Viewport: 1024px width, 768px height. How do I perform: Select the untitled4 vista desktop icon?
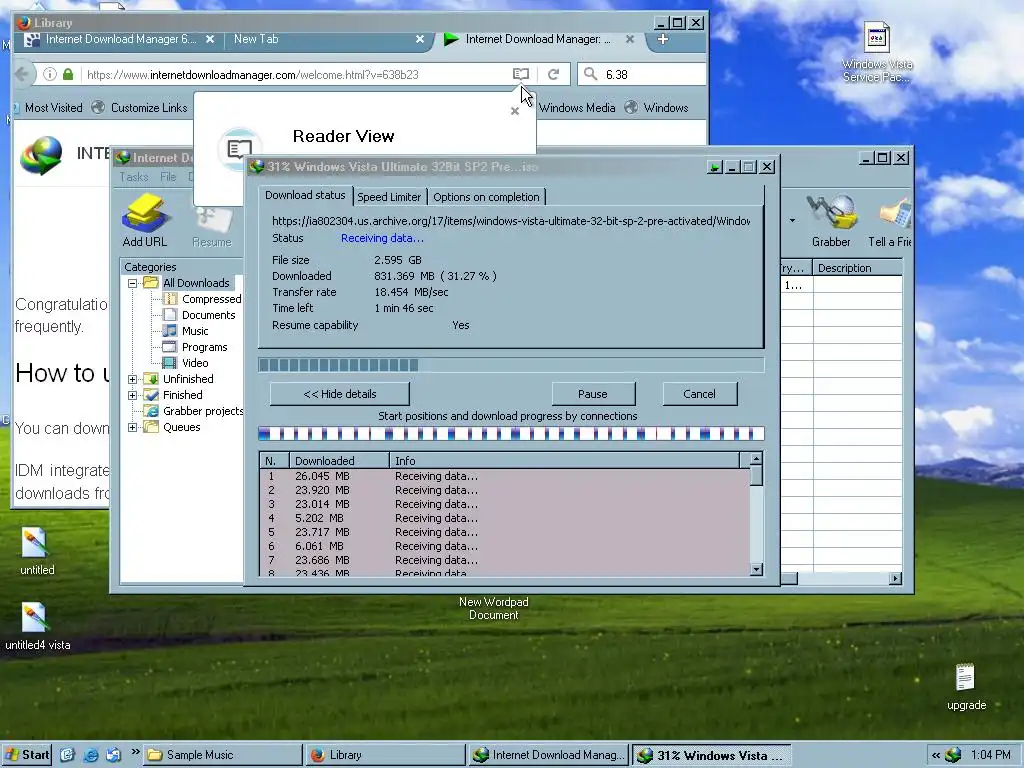coord(37,626)
